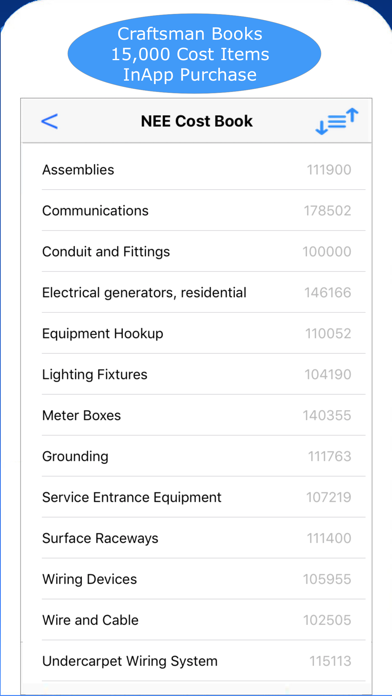Viewport: 392px width, 696px height.
Task: Choose Electrical generators, residential
Action: pos(196,293)
